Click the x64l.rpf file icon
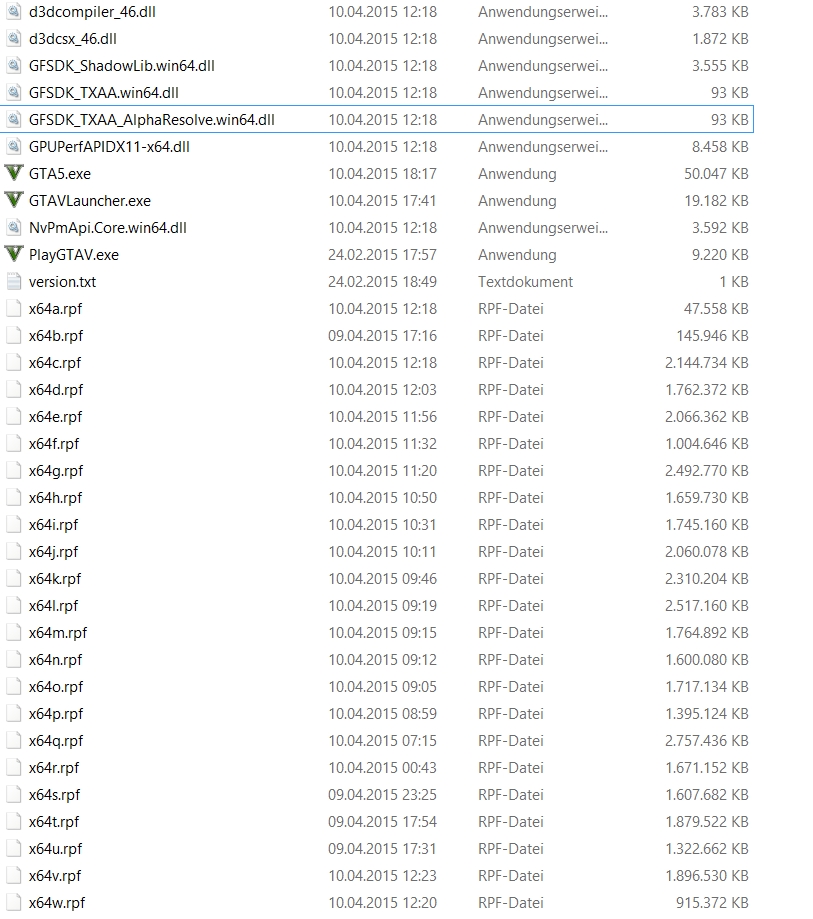Viewport: 813px width, 919px height. coord(13,605)
